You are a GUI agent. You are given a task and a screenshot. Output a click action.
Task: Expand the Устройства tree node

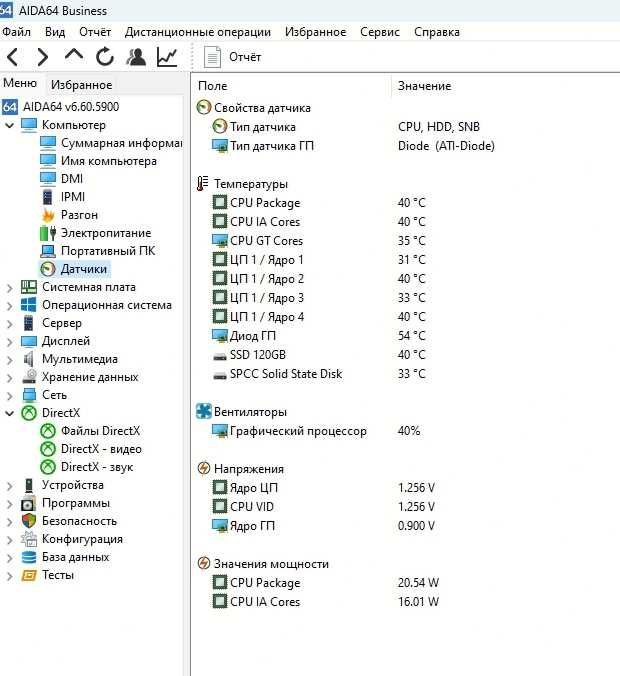coord(9,486)
